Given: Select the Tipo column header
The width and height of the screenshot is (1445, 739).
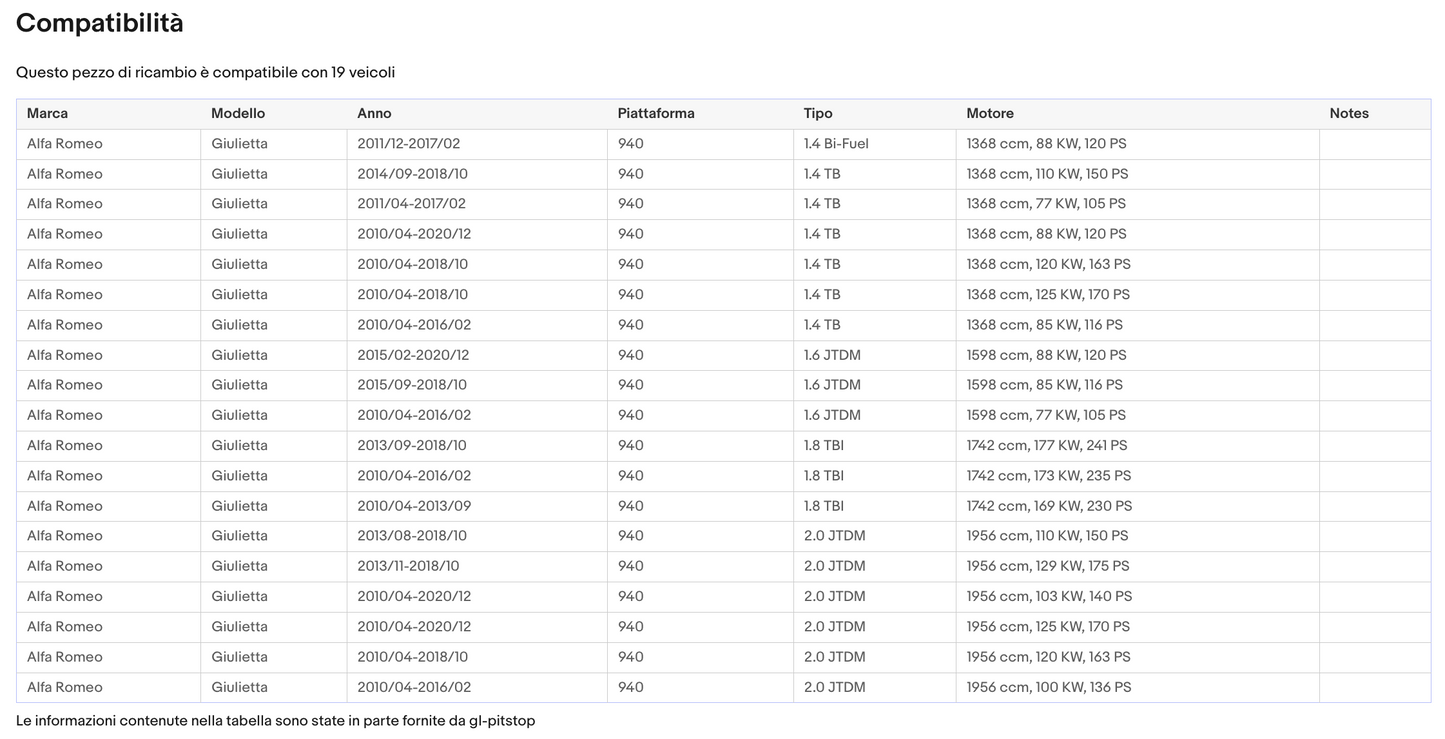Looking at the screenshot, I should pos(818,113).
